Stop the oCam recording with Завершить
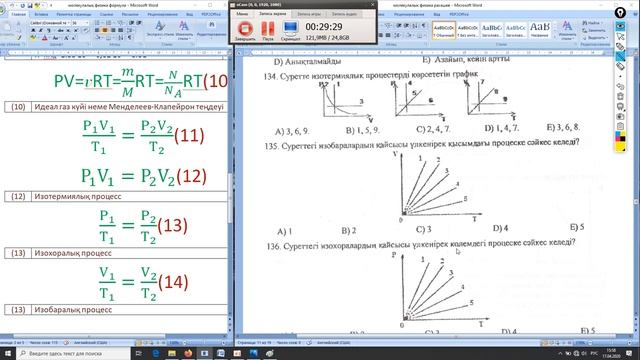 coord(245,31)
